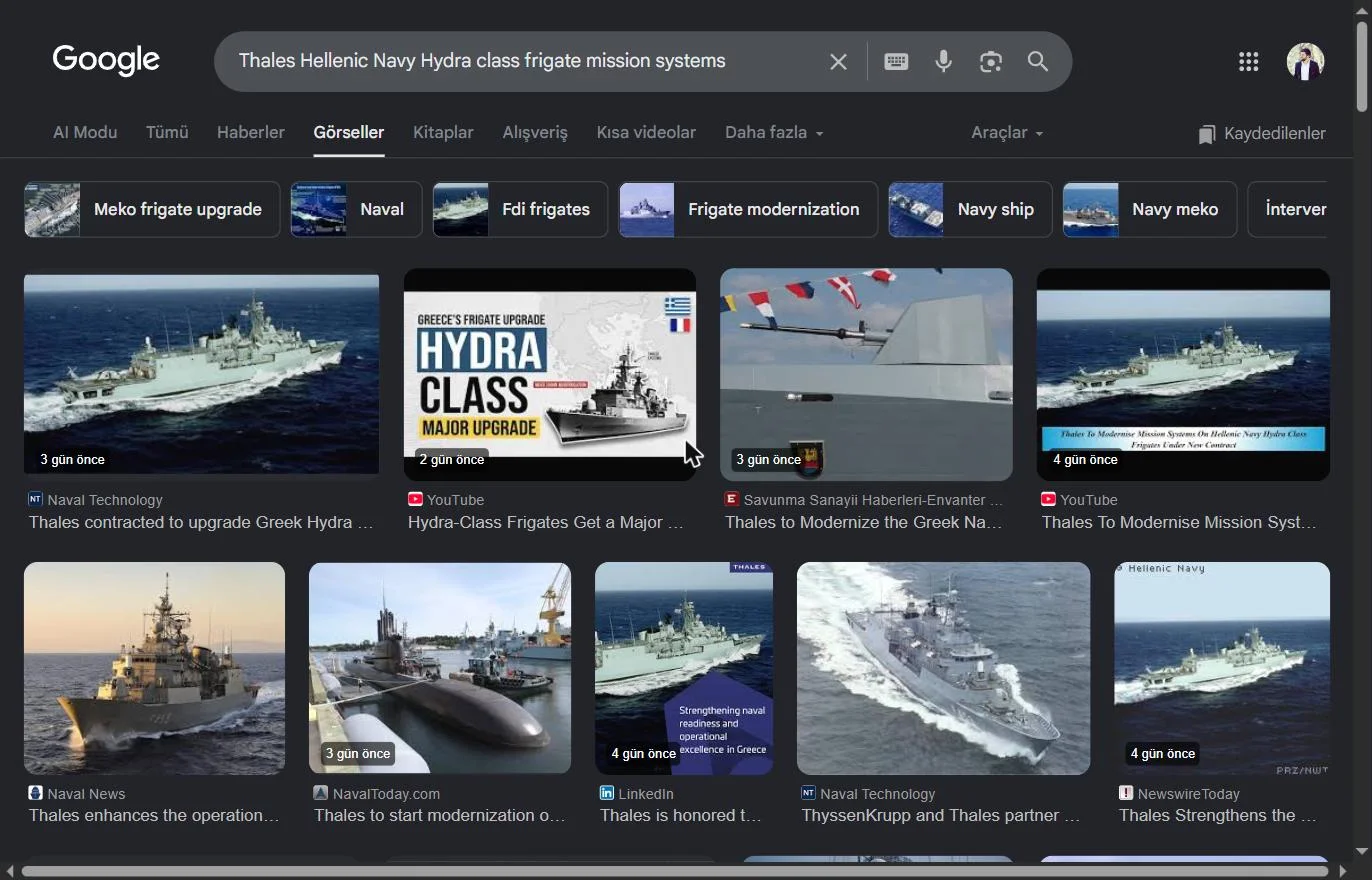1372x880 pixels.
Task: Select the Fdi frigates chip
Action: click(520, 209)
